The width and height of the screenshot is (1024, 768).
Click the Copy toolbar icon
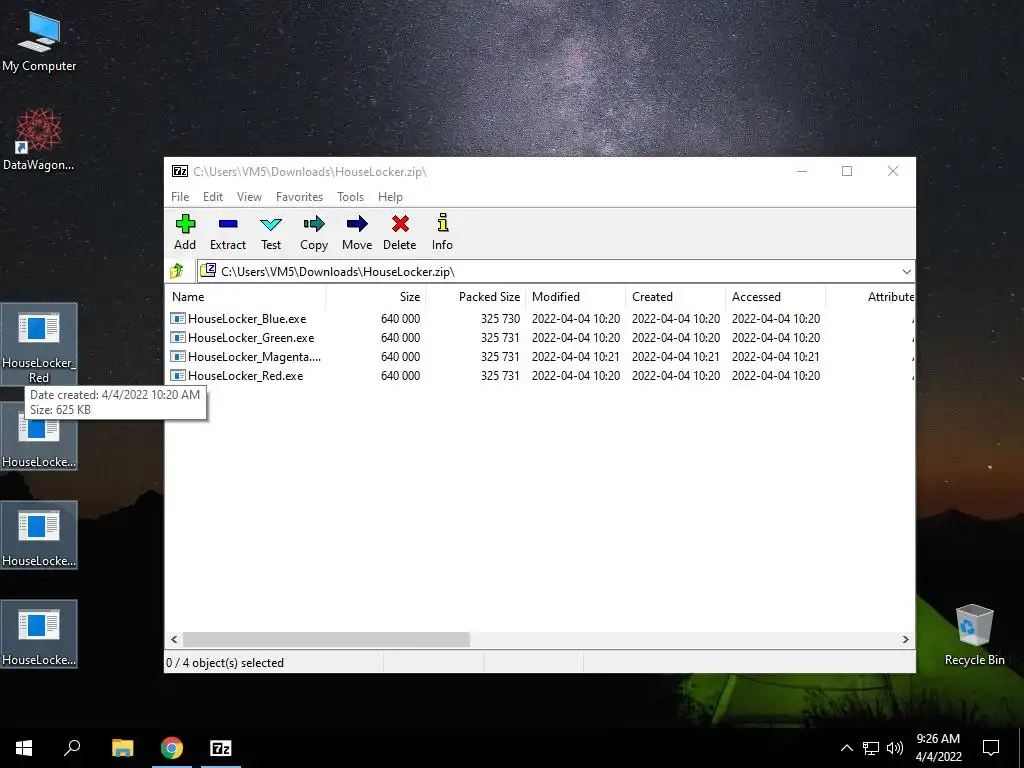point(313,225)
